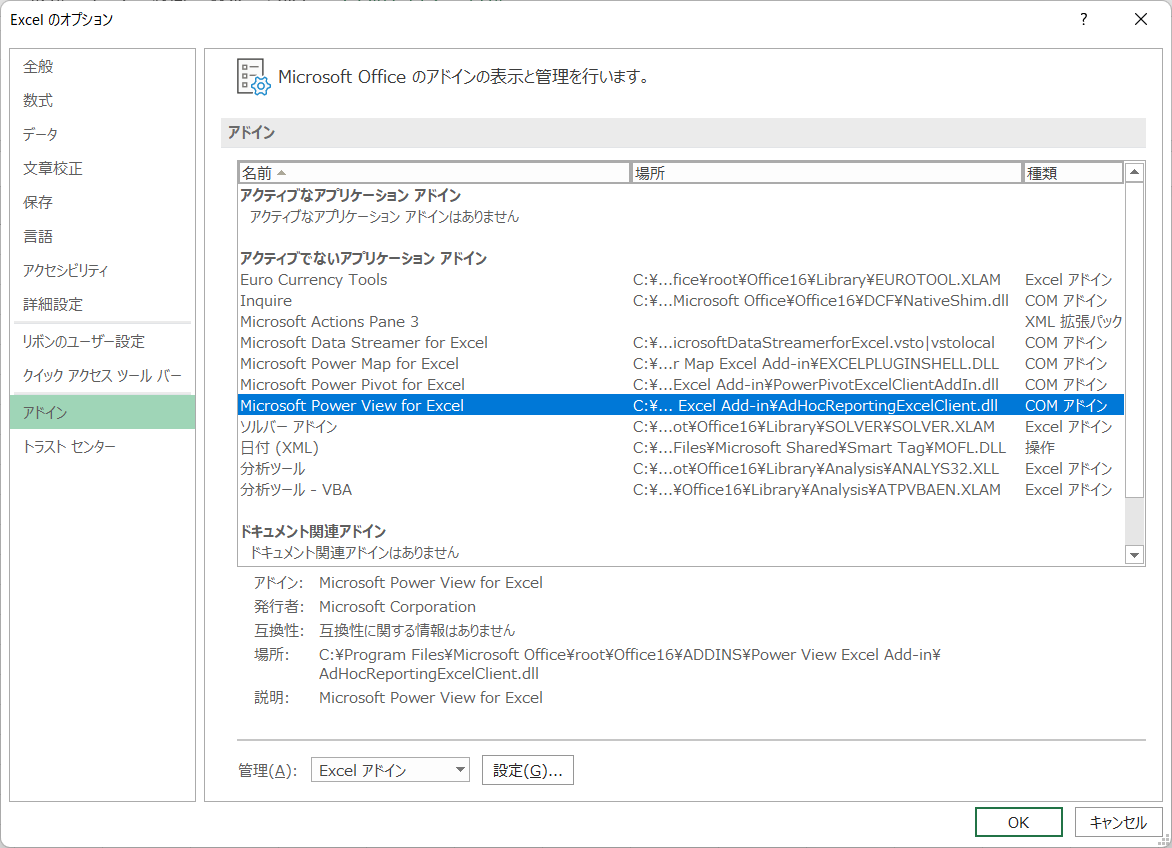Viewport: 1172px width, 848px height.
Task: Close the Excel options dialog
Action: pos(1141,19)
